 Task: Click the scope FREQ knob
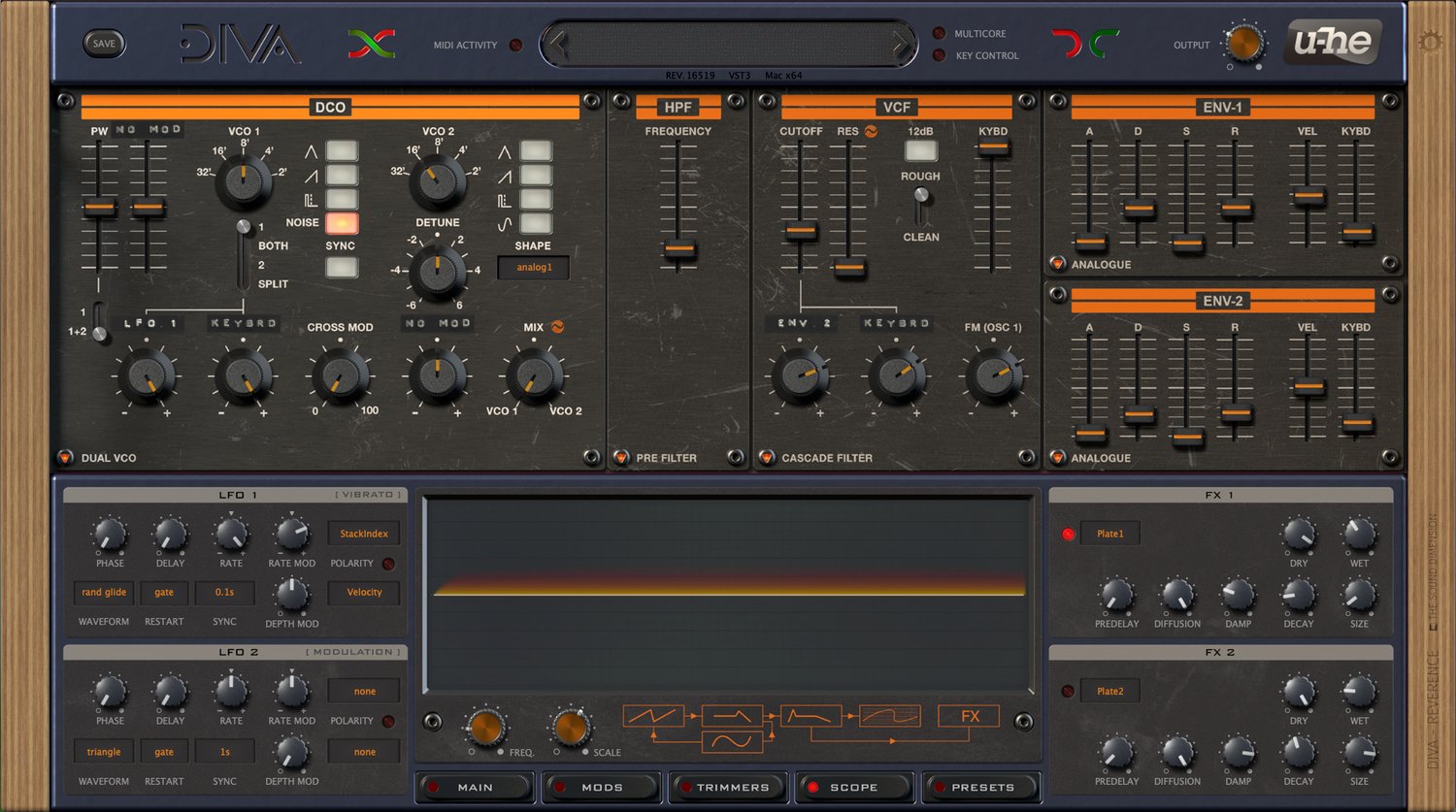[485, 727]
